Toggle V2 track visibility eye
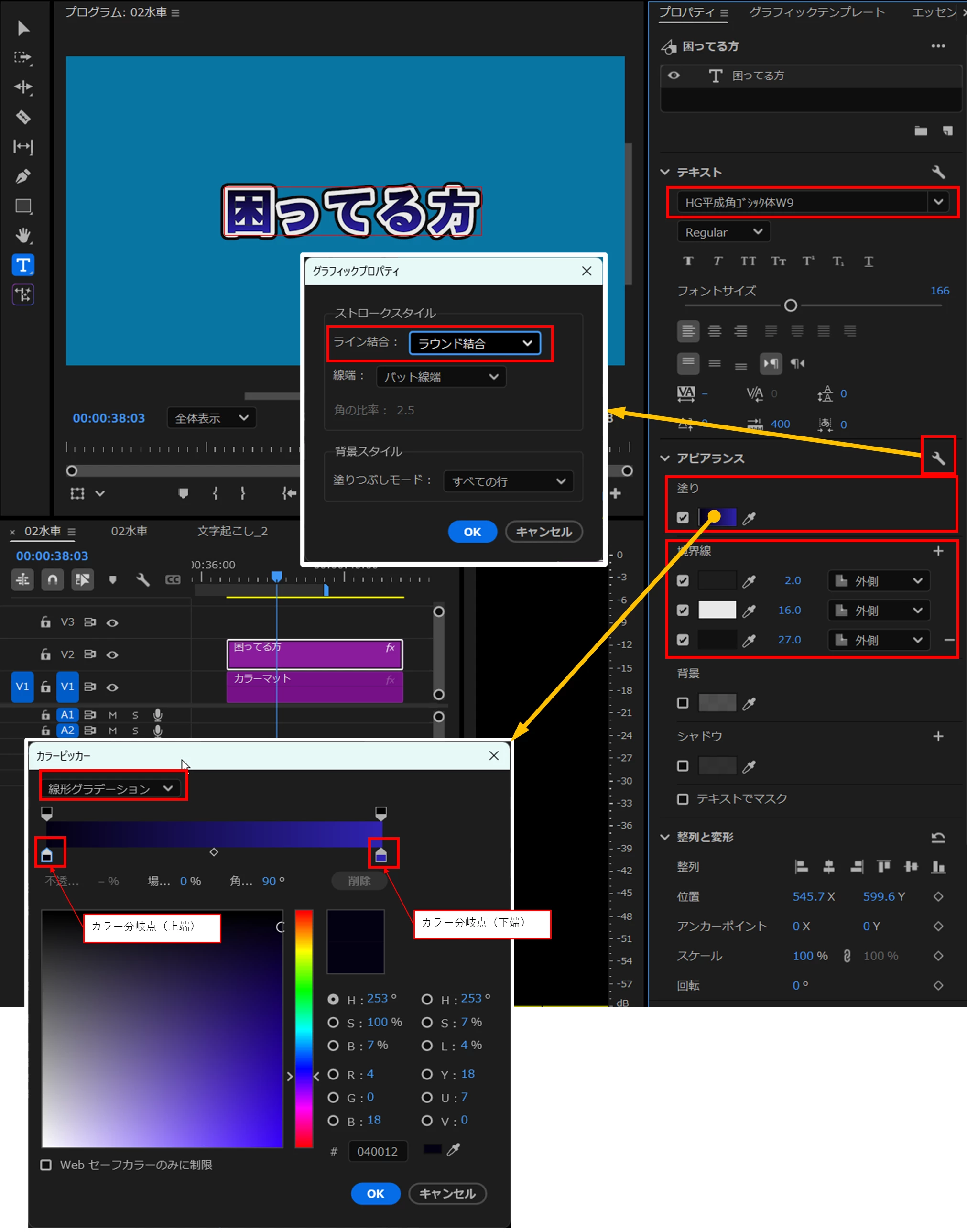The width and height of the screenshot is (967, 1232). [x=113, y=654]
